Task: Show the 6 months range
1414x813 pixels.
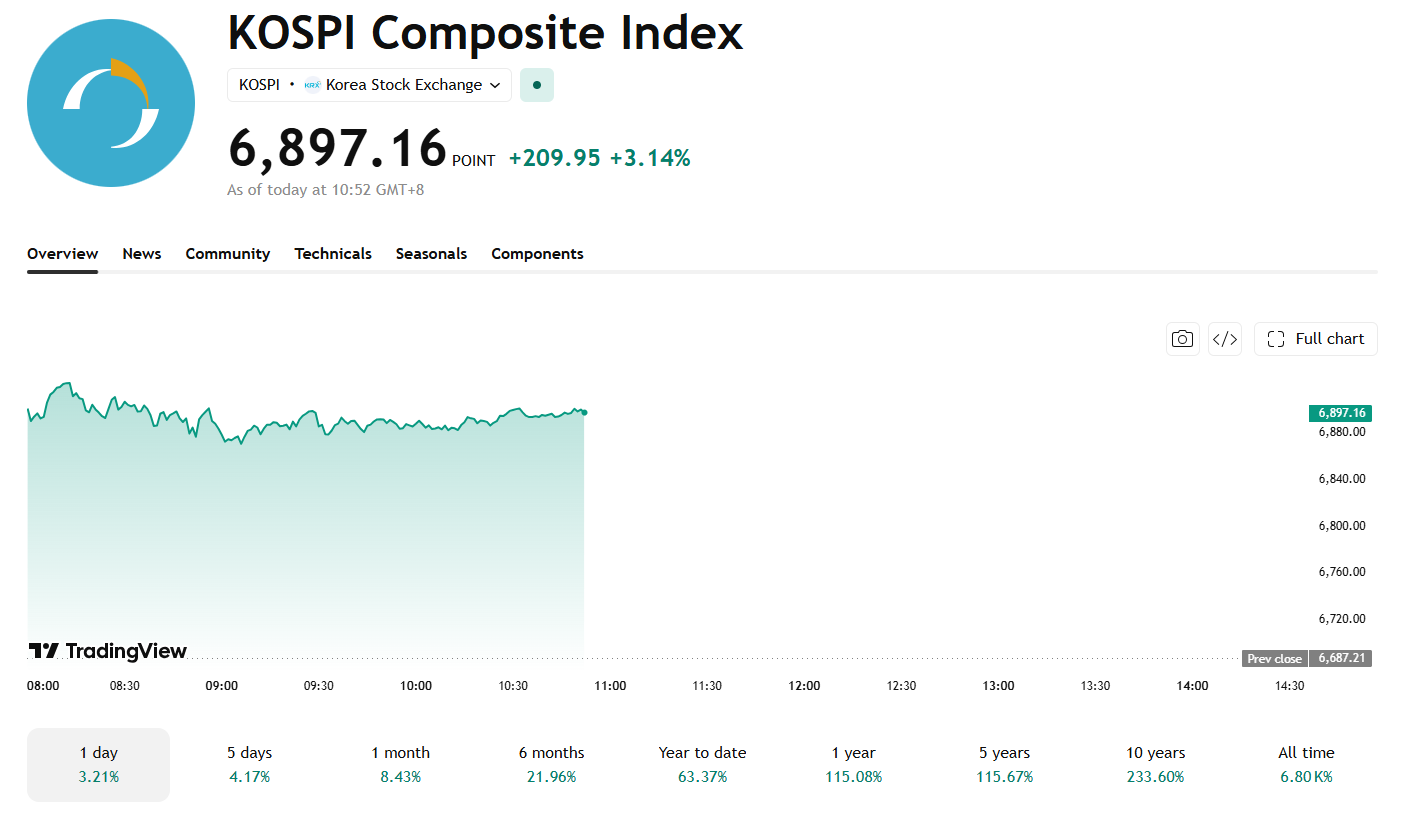Action: [x=552, y=765]
